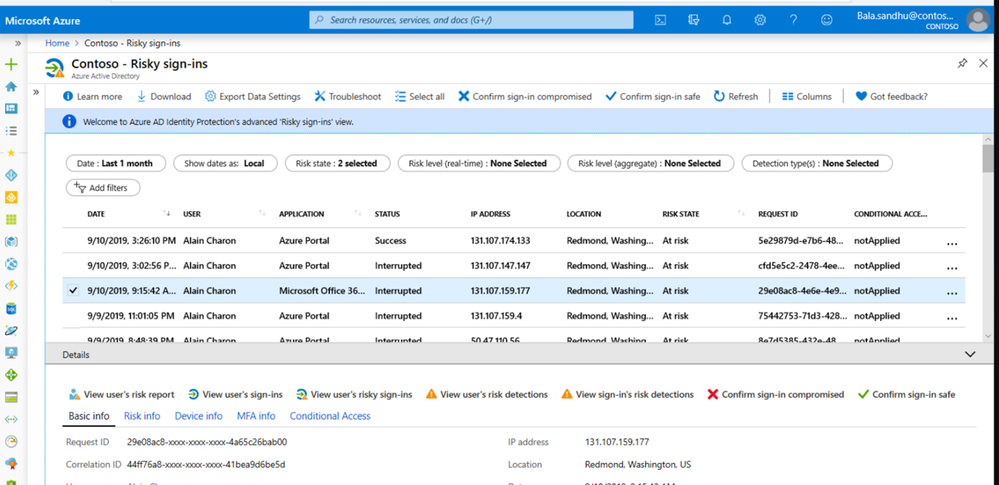Click green plus Create a resource icon
The image size is (999, 485).
tap(11, 64)
